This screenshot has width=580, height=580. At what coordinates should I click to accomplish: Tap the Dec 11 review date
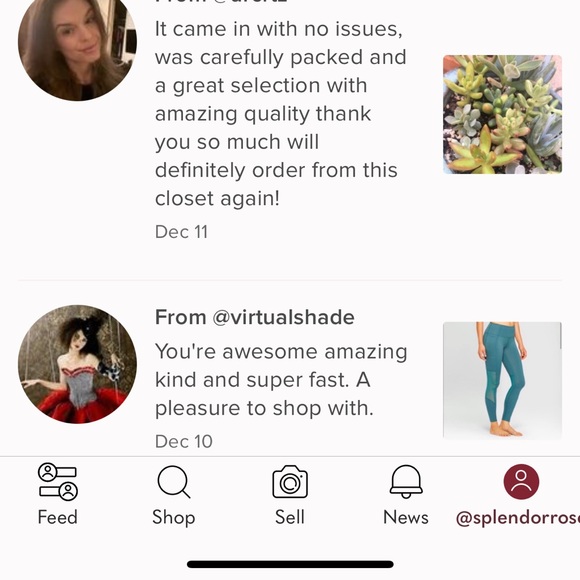[181, 232]
